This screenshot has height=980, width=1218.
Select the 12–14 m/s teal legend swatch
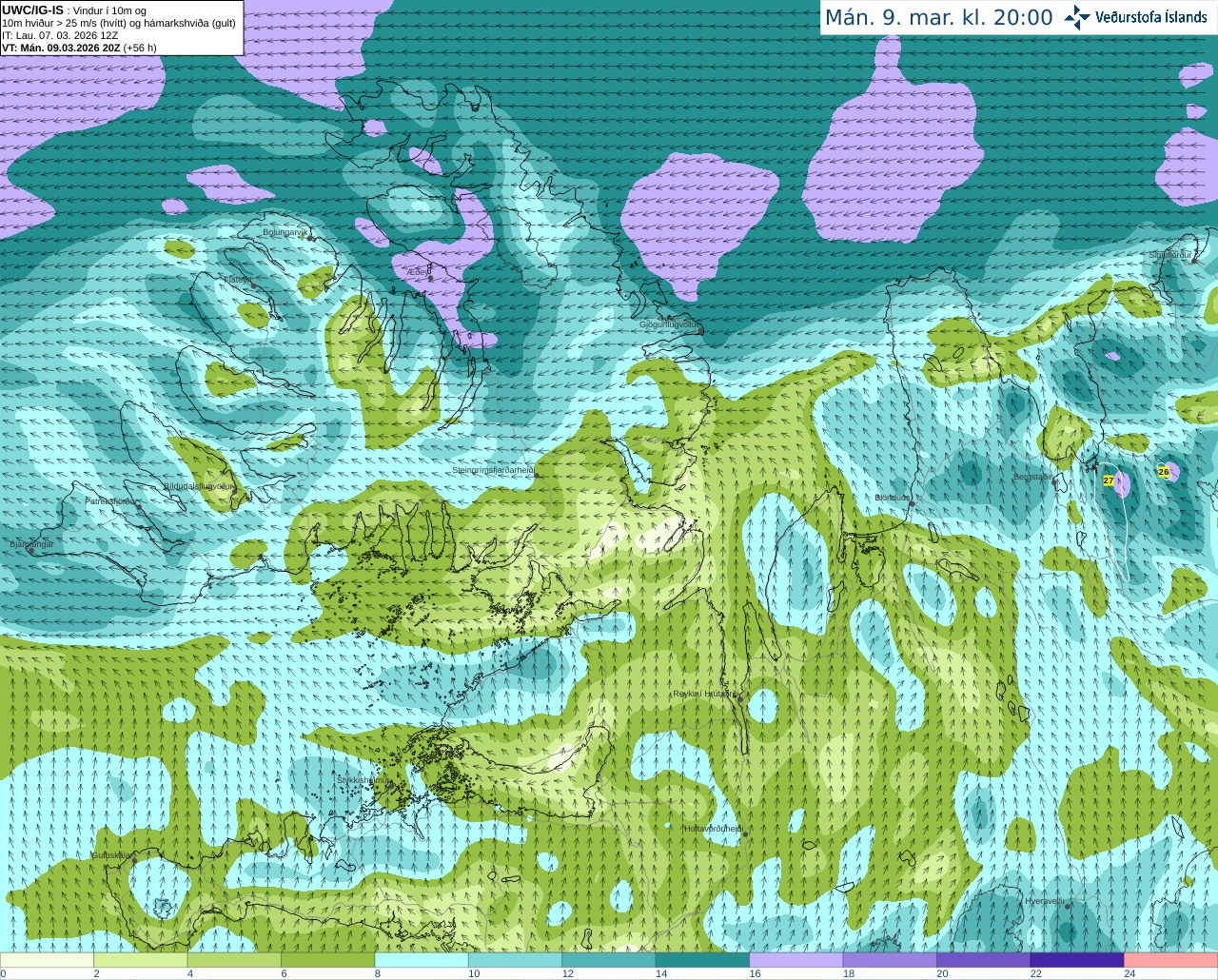[x=609, y=960]
